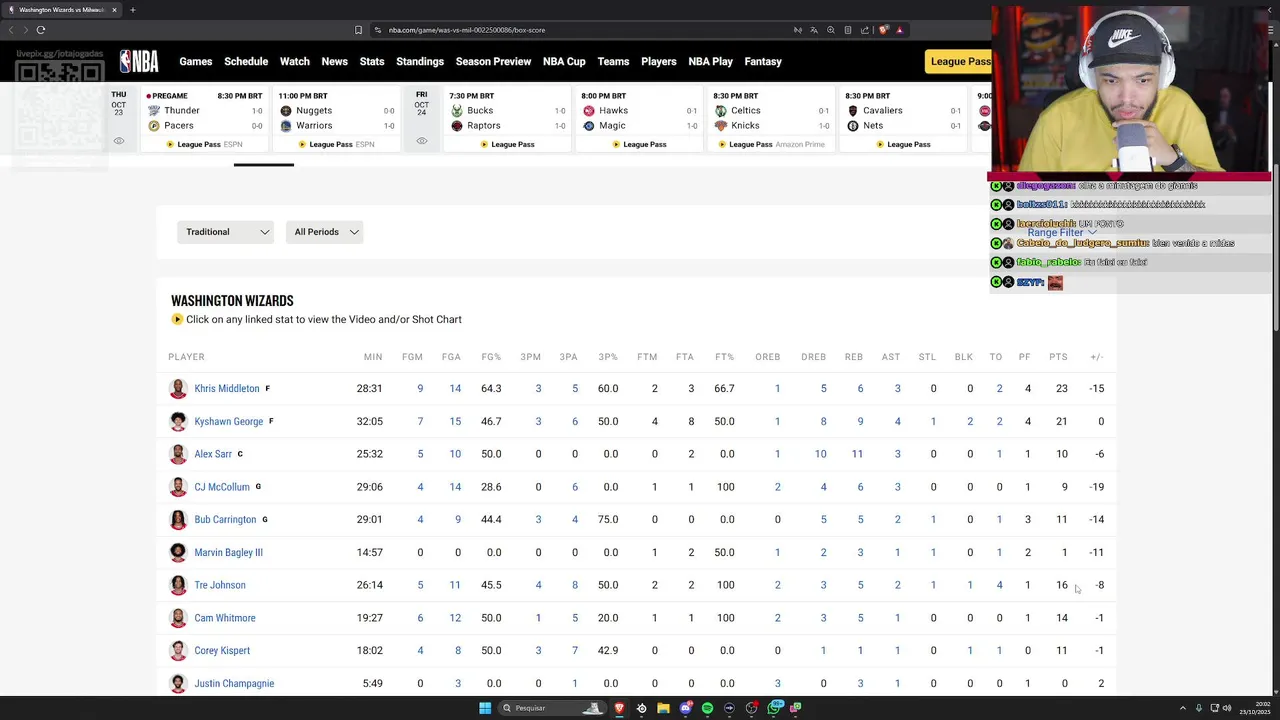Screen dimensions: 1280x720
Task: Open the Teams menu
Action: pos(614,62)
